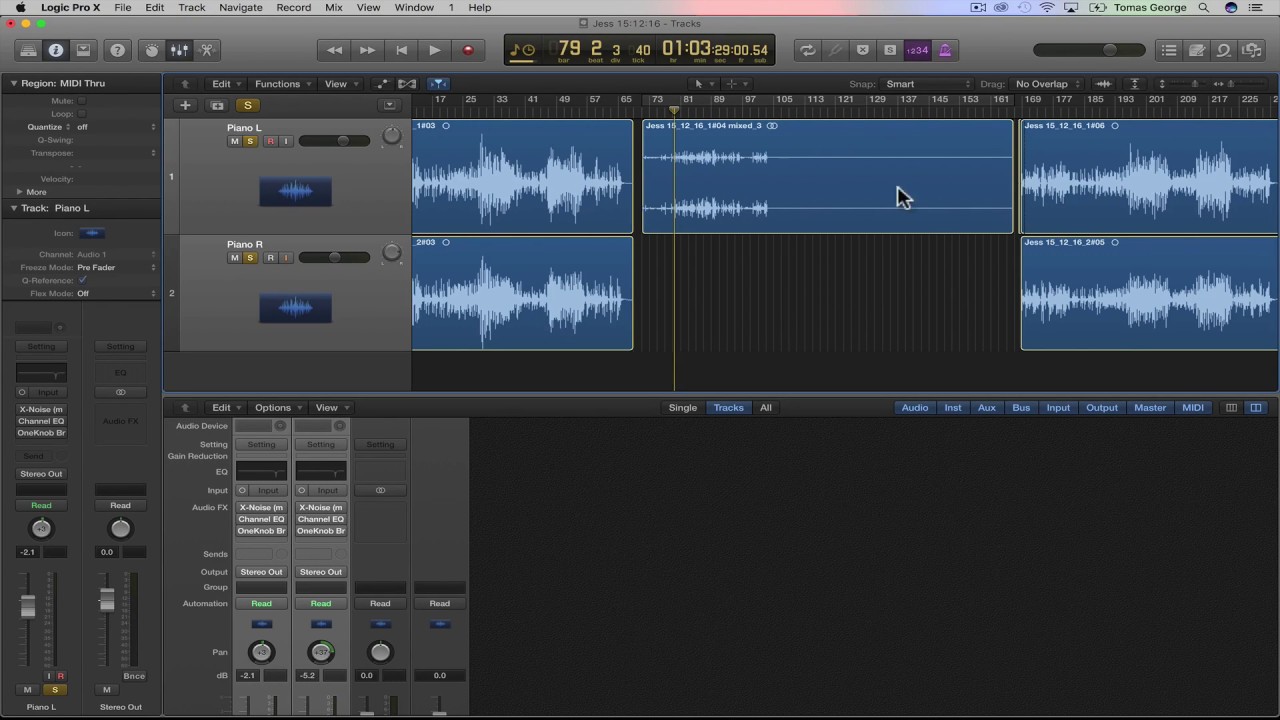Toggle global Solo S in track header
This screenshot has width=1280, height=720.
[247, 105]
